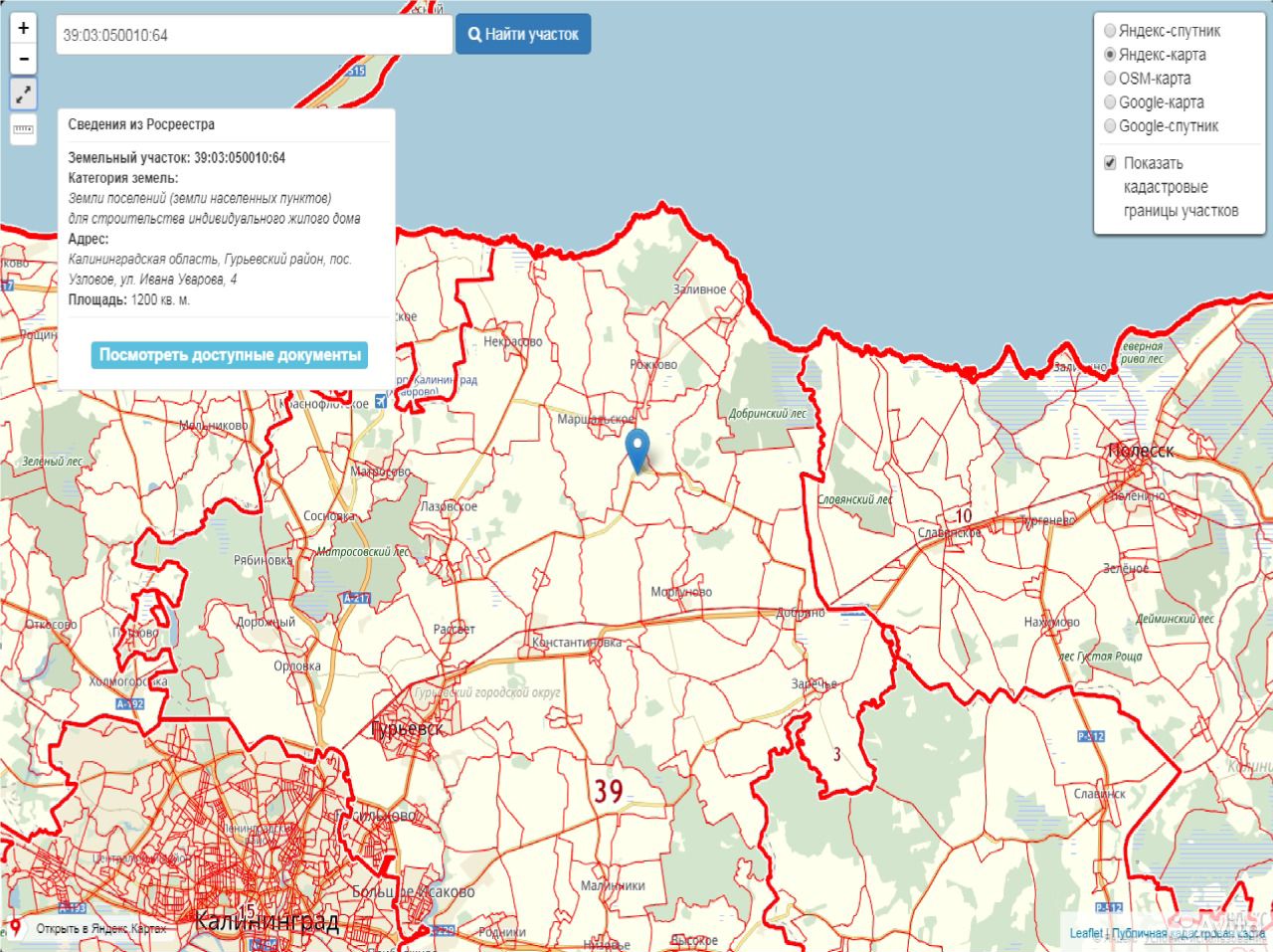Click the Славянское village label
This screenshot has width=1273, height=952.
[950, 532]
